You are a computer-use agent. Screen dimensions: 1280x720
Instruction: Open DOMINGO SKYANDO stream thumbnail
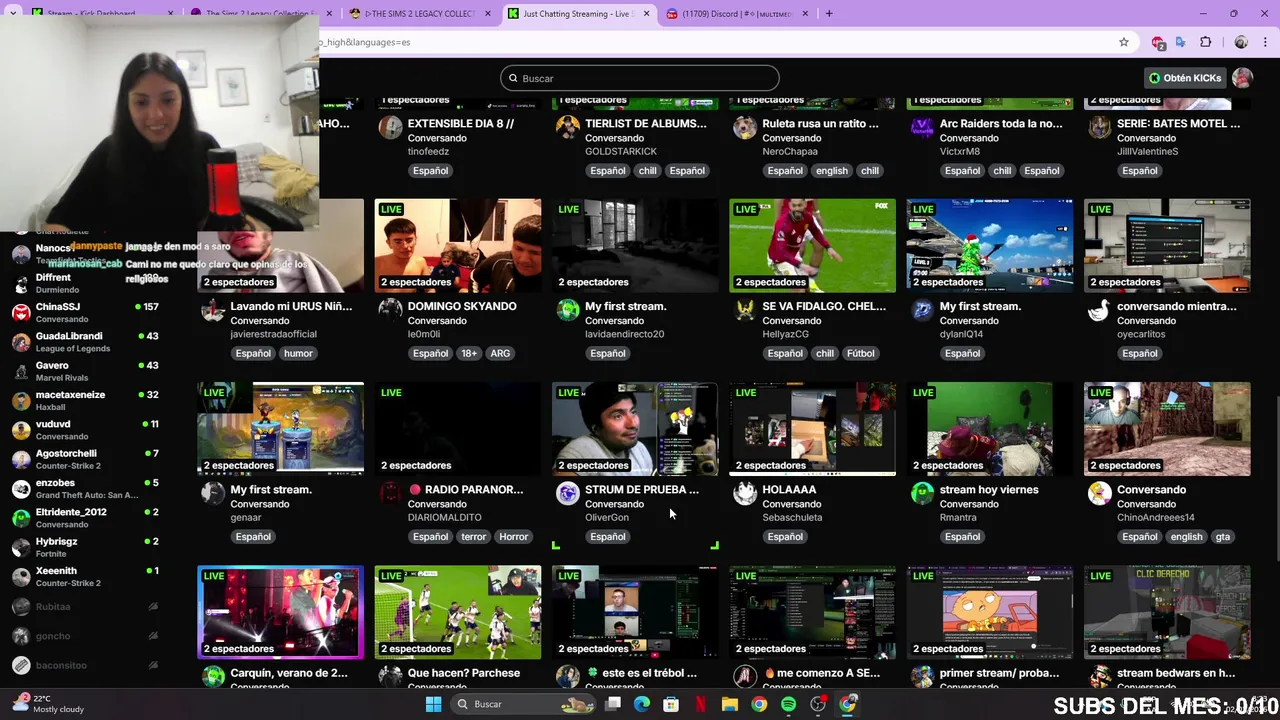[x=458, y=245]
